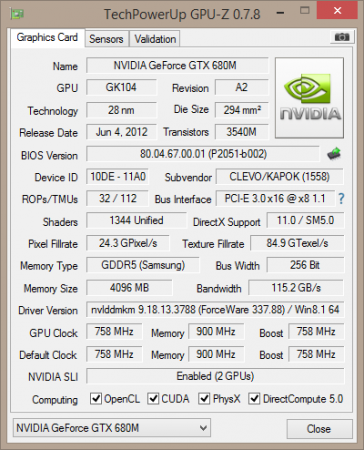Click the GPU Clock field 758 MHz
Screen dimensions: 364x450
[x=114, y=331]
